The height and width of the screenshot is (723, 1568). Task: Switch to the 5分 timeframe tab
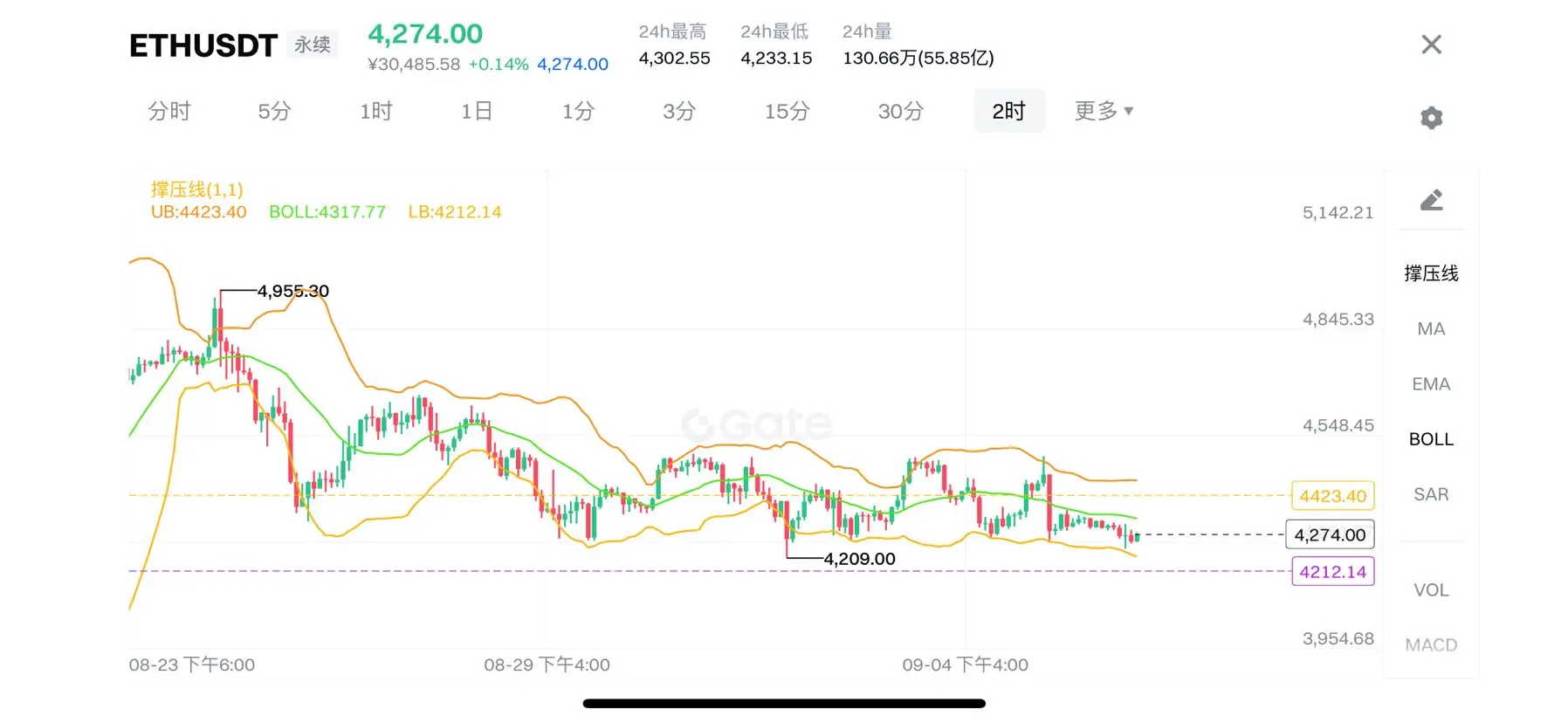pyautogui.click(x=274, y=111)
